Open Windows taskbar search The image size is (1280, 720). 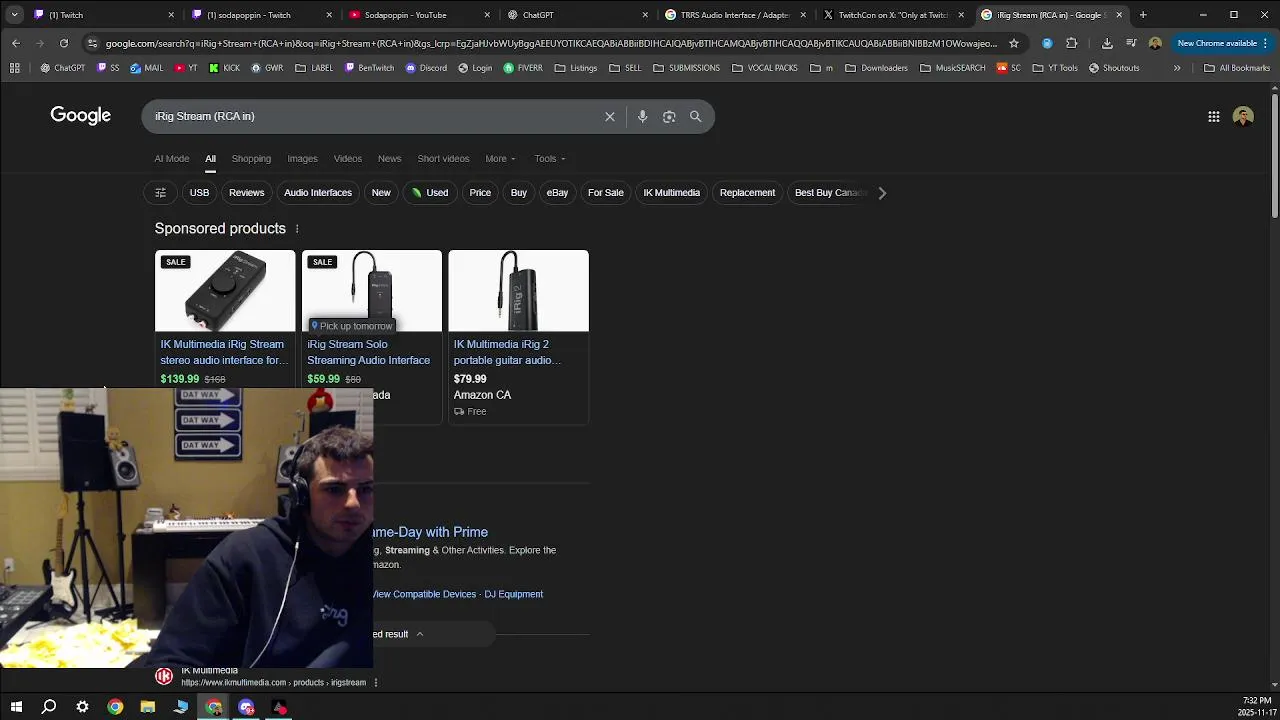pyautogui.click(x=48, y=707)
